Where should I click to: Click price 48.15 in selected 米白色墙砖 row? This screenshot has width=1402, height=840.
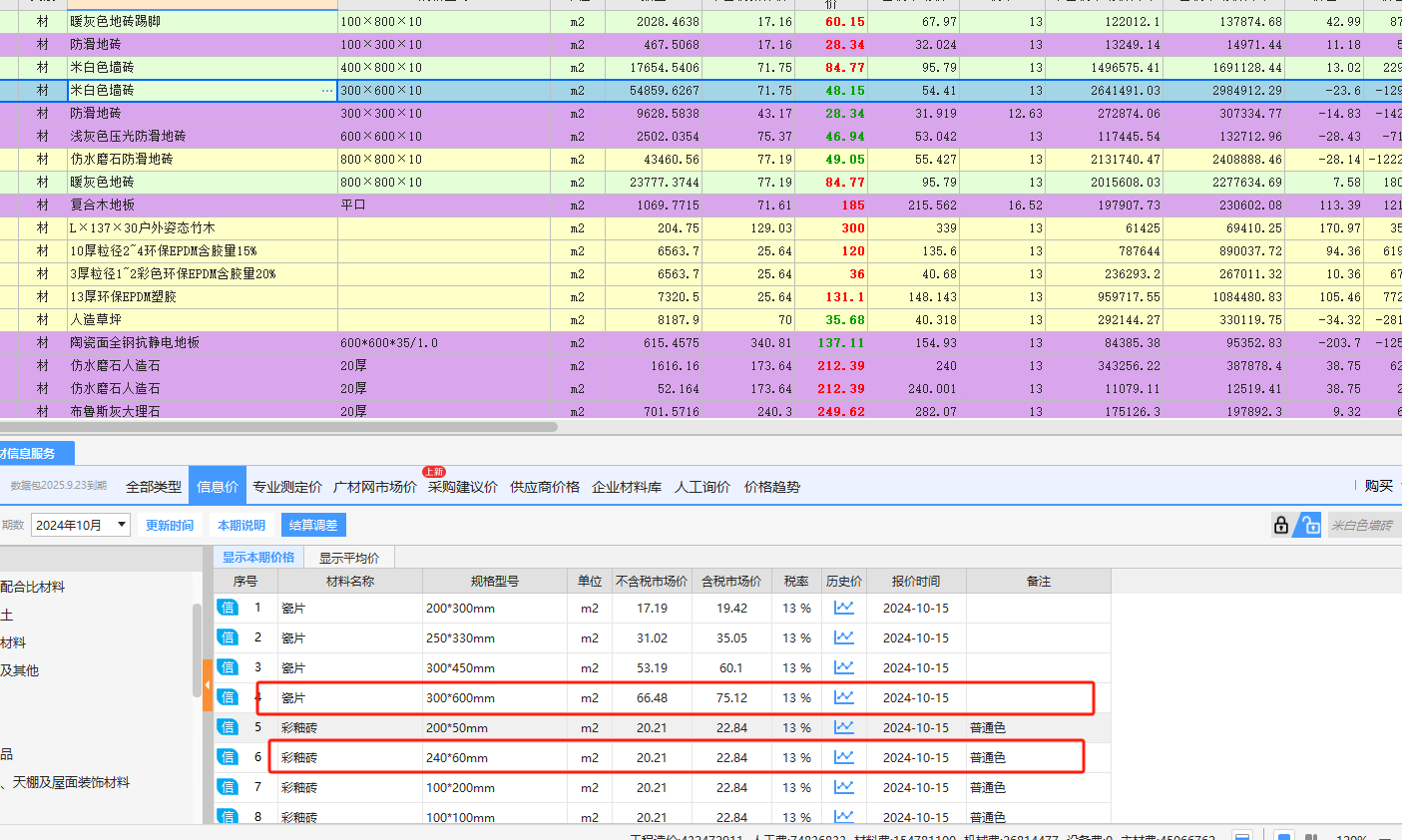[845, 91]
